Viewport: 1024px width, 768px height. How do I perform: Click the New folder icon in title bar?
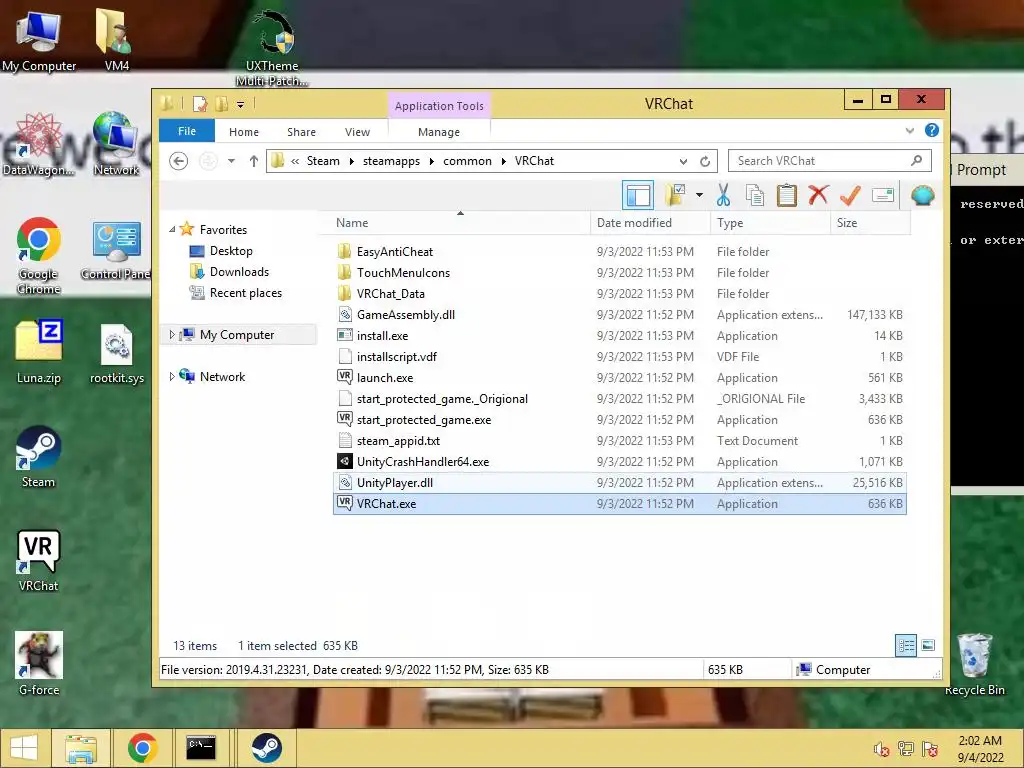[x=221, y=104]
